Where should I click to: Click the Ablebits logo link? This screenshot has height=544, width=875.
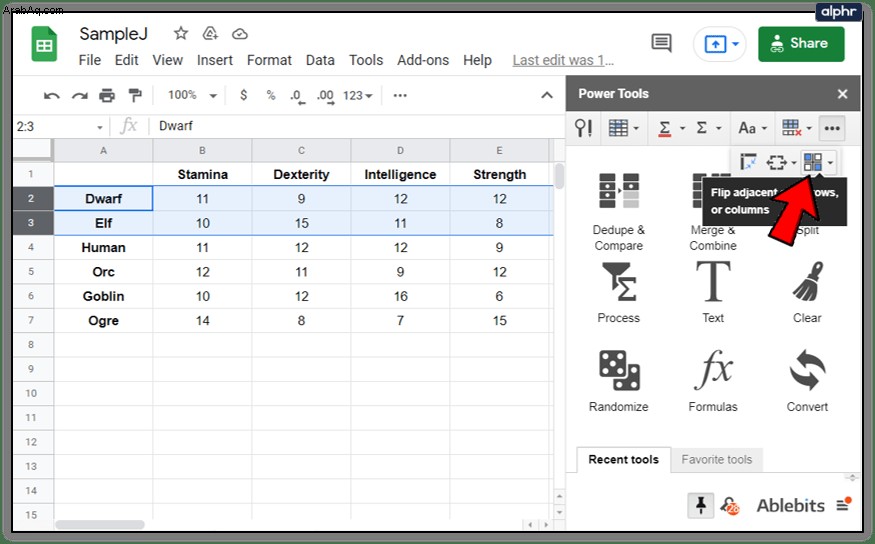pyautogui.click(x=790, y=506)
